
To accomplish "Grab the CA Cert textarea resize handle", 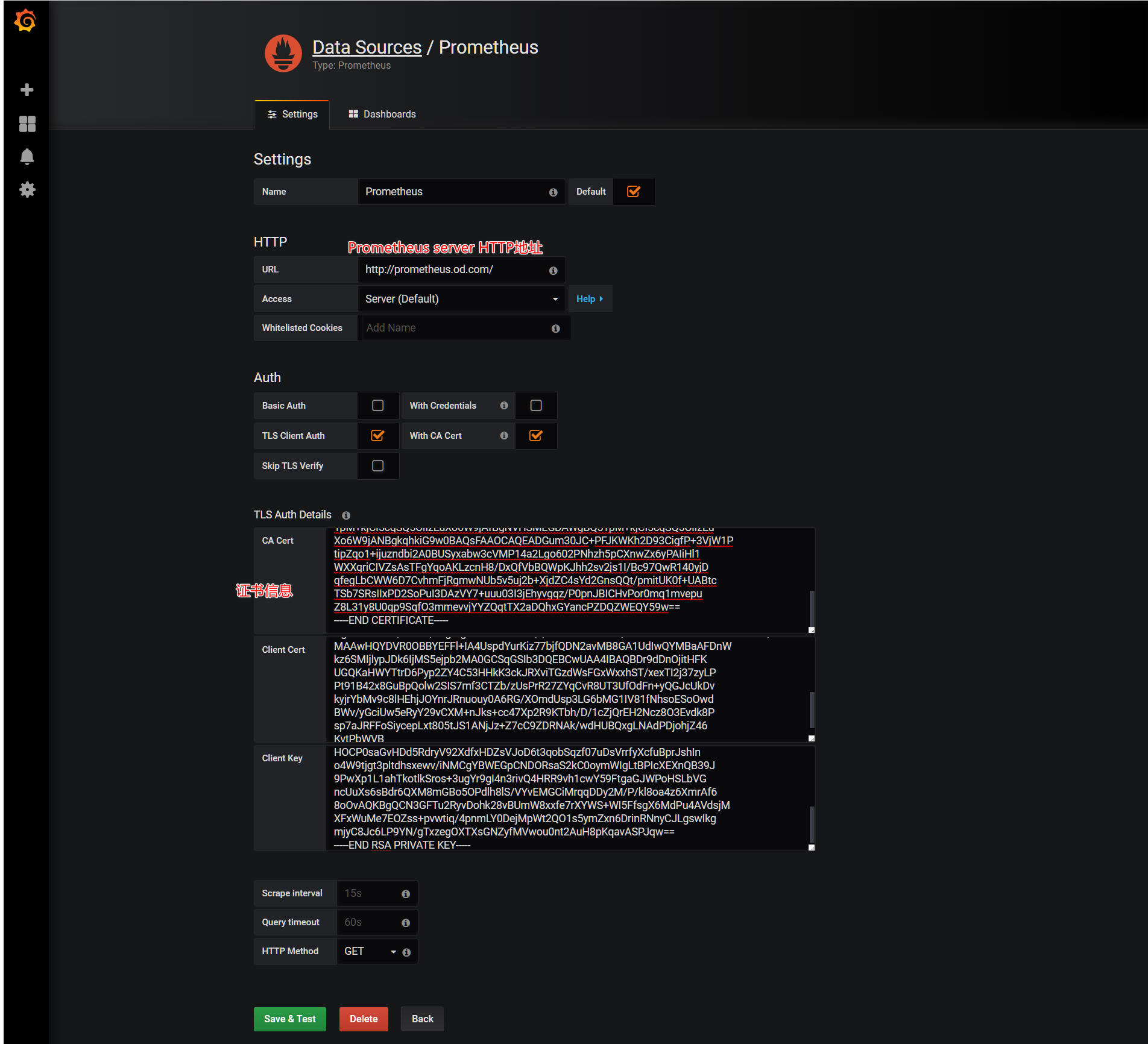I will (812, 630).
